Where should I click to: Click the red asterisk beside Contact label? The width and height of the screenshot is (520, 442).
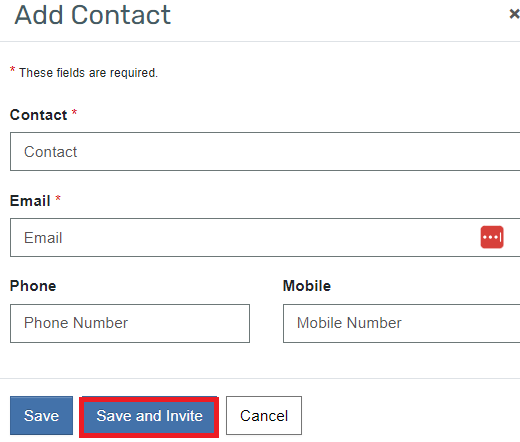(x=74, y=112)
